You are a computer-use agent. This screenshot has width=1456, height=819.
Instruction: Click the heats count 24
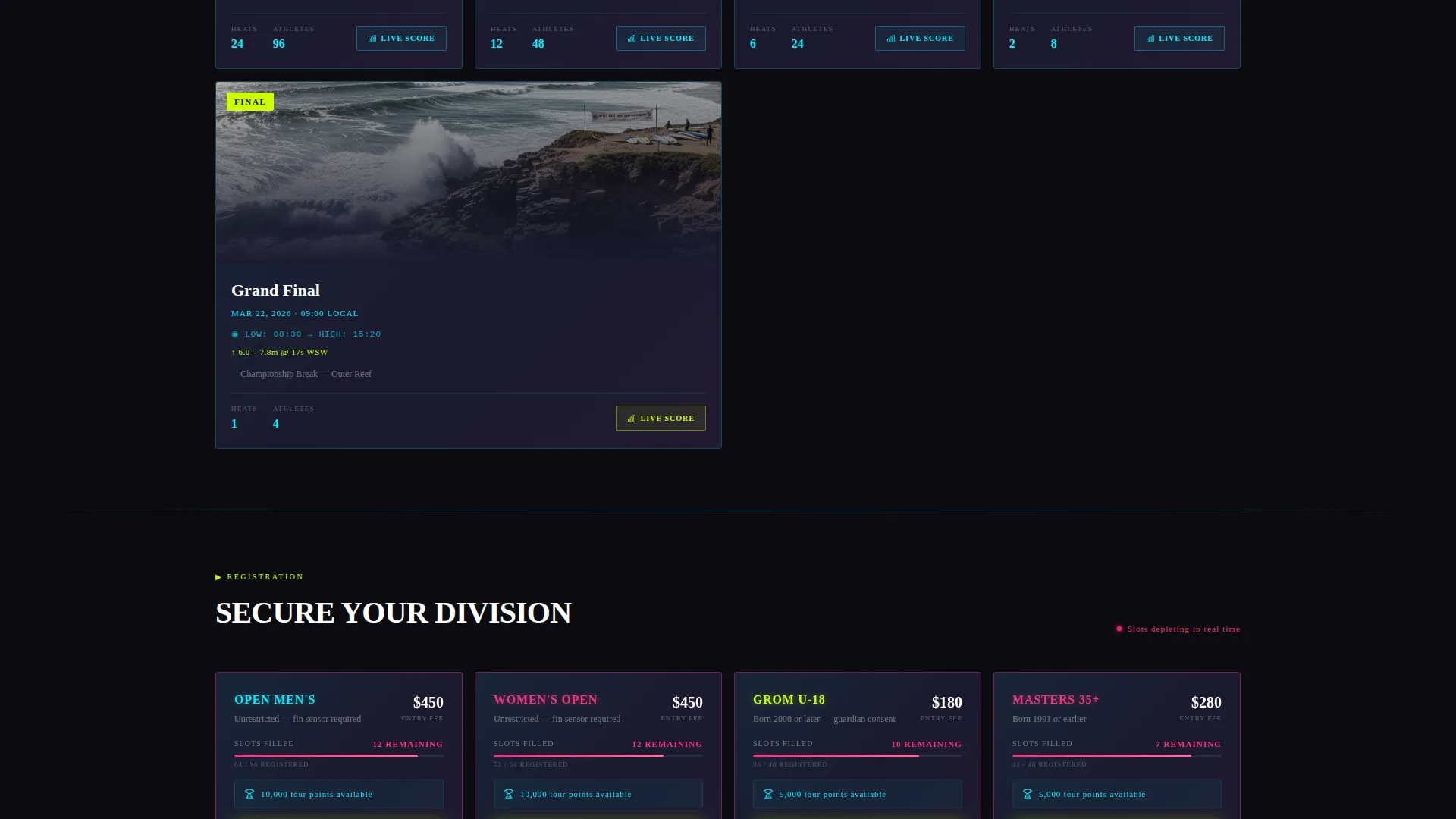(237, 44)
